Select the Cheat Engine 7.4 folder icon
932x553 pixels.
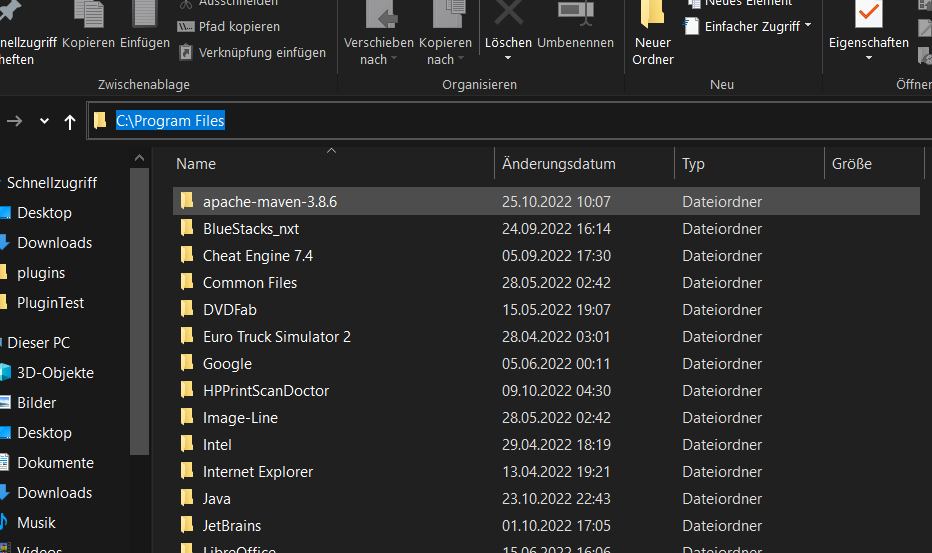tap(187, 254)
